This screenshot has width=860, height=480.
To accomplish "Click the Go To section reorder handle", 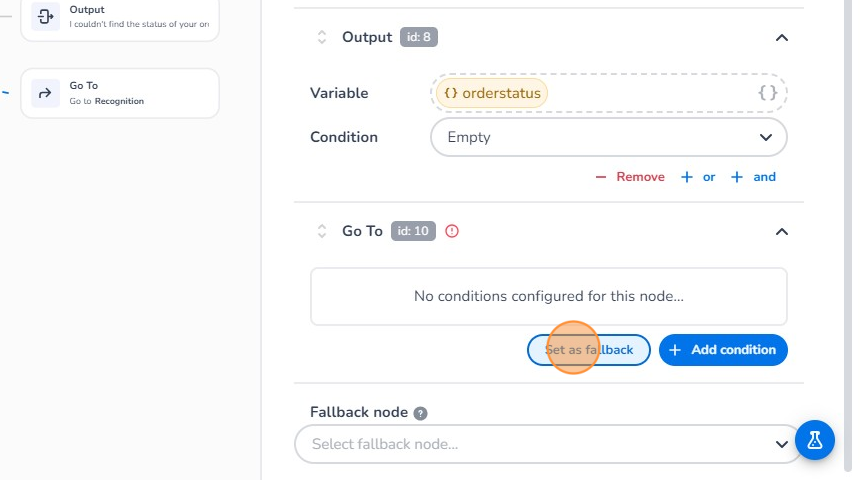I will coord(322,231).
